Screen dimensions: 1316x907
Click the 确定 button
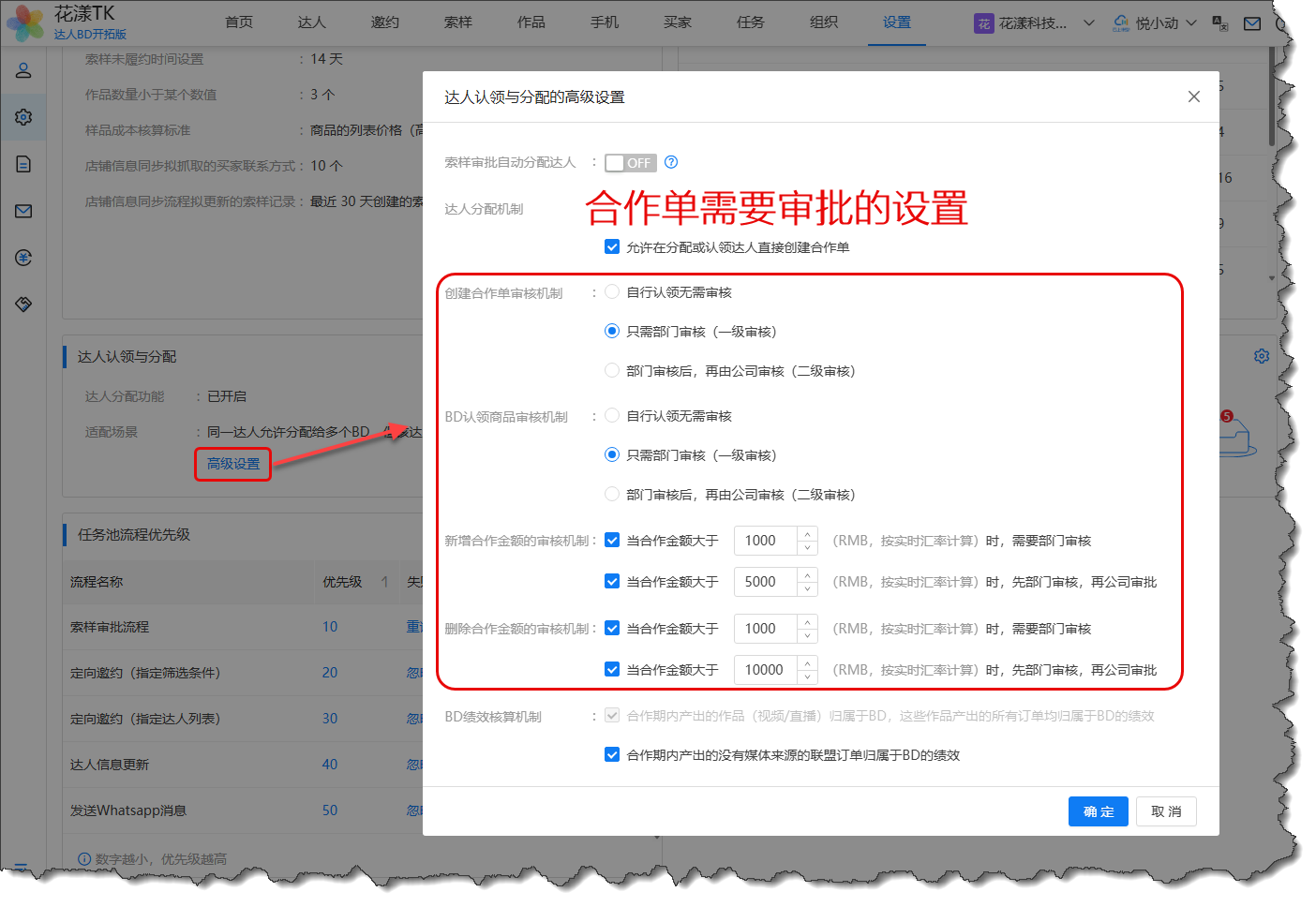1098,811
